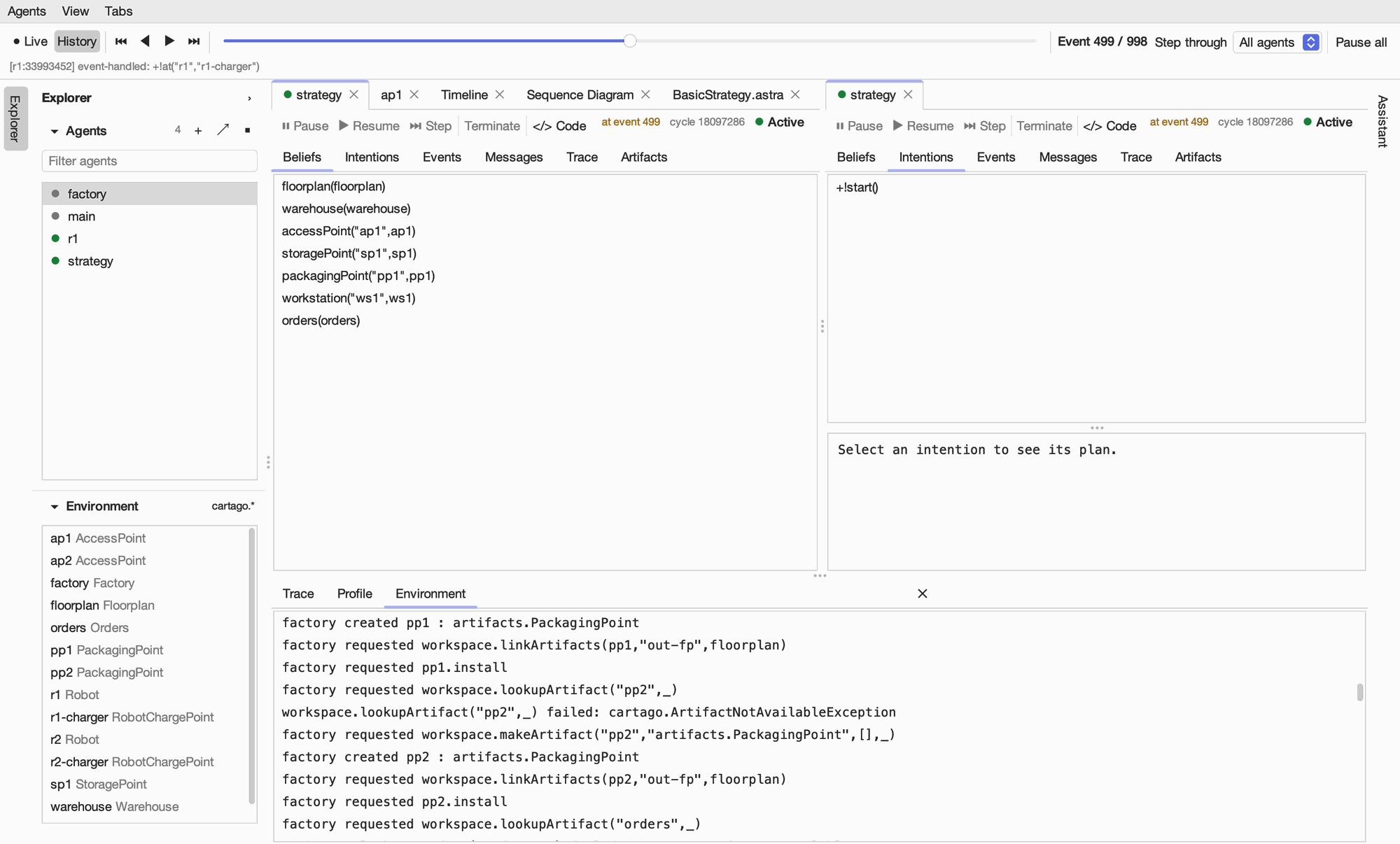Switch to Profile tab in bottom panel
Screen dimensions: 1400x844
pos(354,593)
